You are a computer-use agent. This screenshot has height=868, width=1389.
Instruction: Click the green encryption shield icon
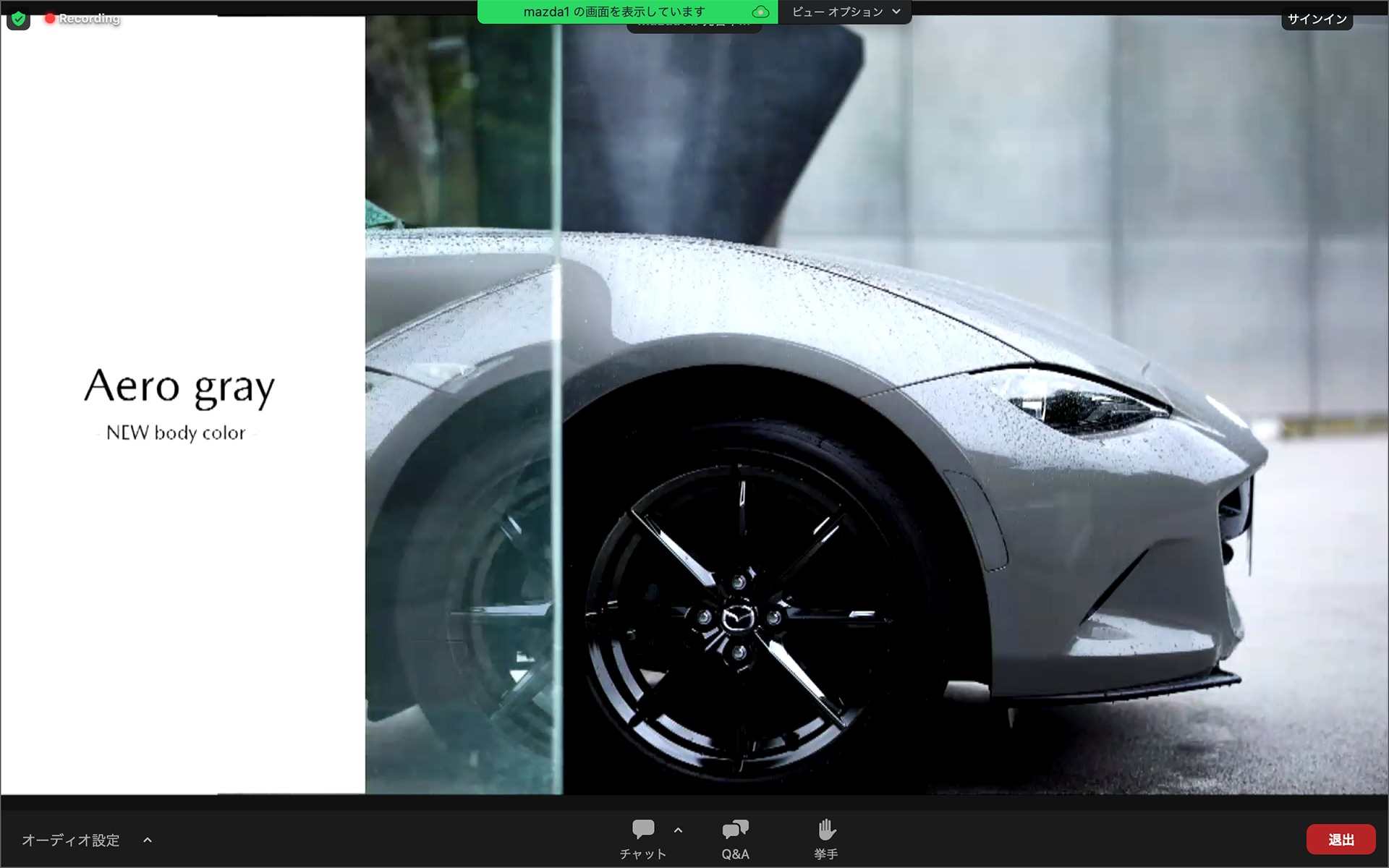pyautogui.click(x=18, y=18)
